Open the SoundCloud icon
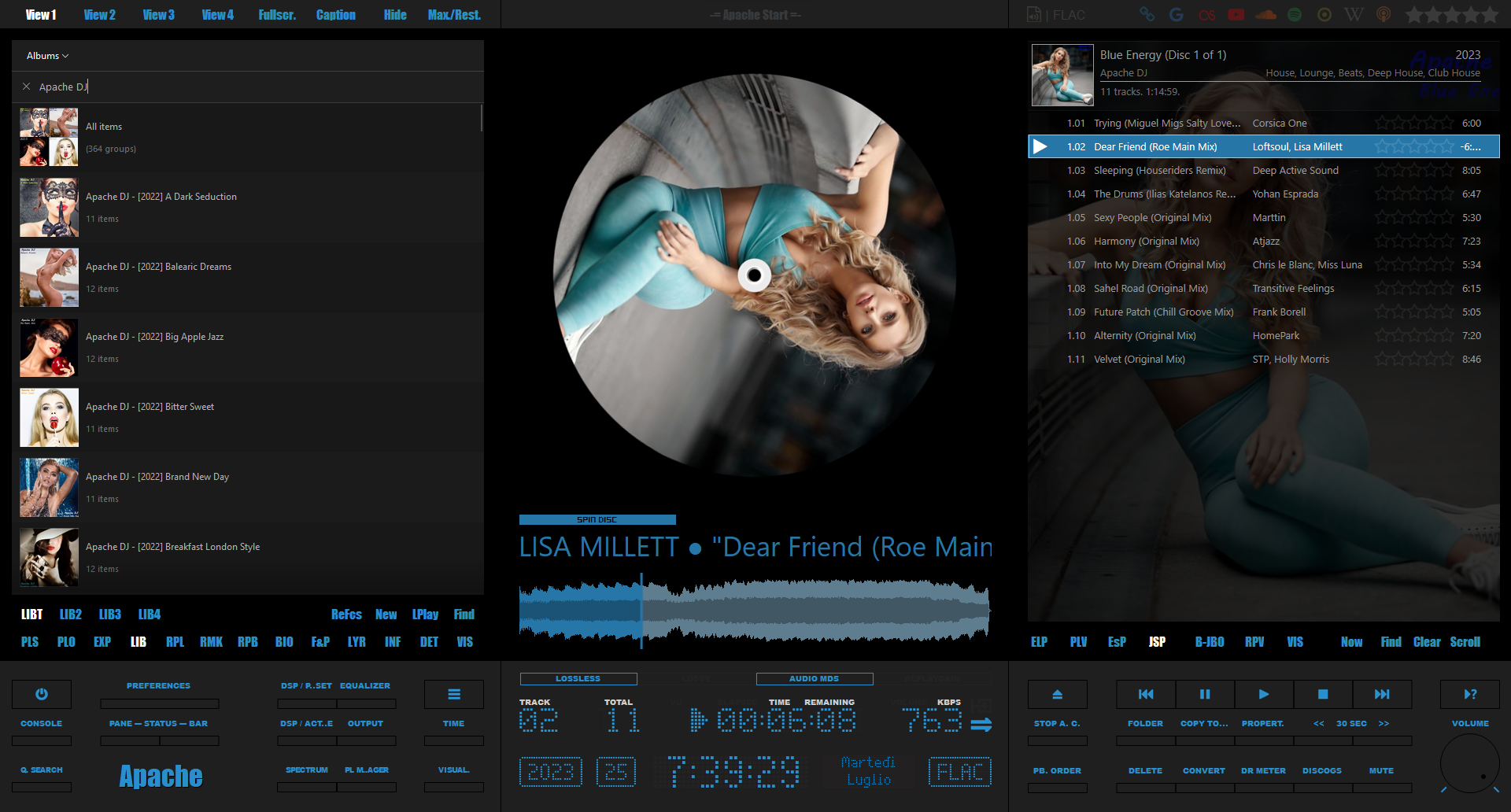This screenshot has height=812, width=1511. pyautogui.click(x=1265, y=14)
